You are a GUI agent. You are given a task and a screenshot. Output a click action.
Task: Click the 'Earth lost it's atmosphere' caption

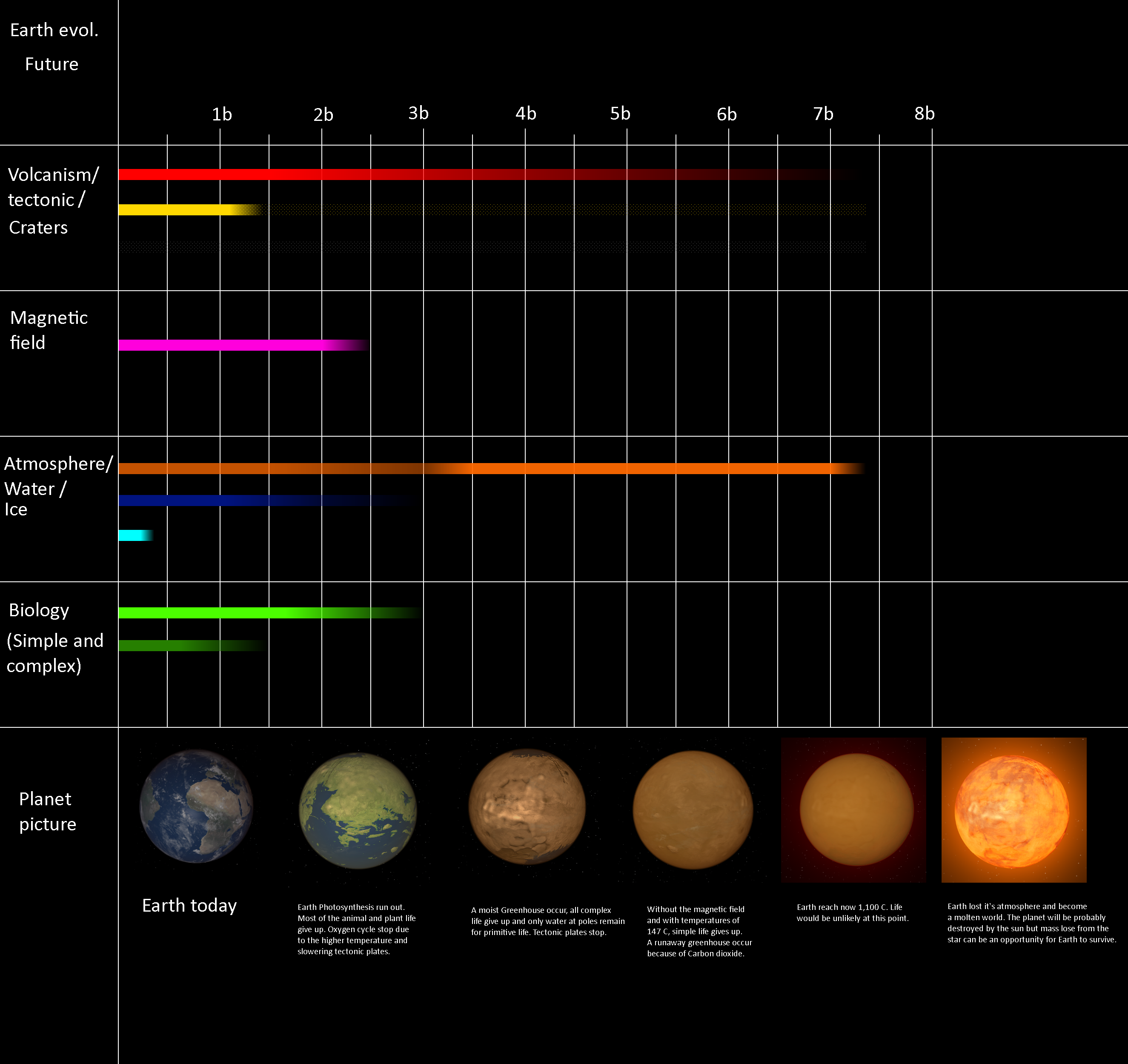click(1032, 923)
